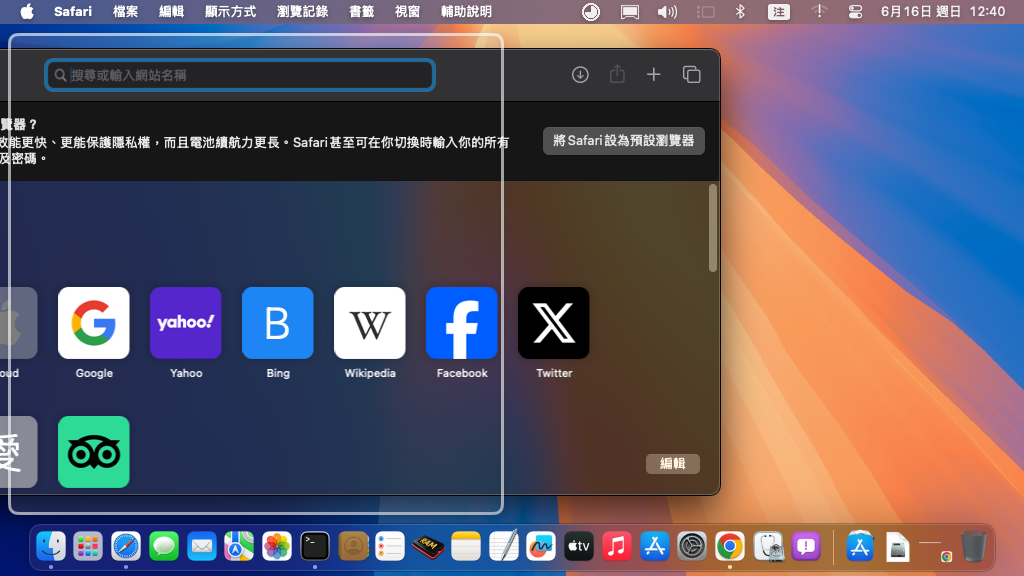This screenshot has width=1024, height=576.
Task: Open the 注 input source menu
Action: (778, 12)
